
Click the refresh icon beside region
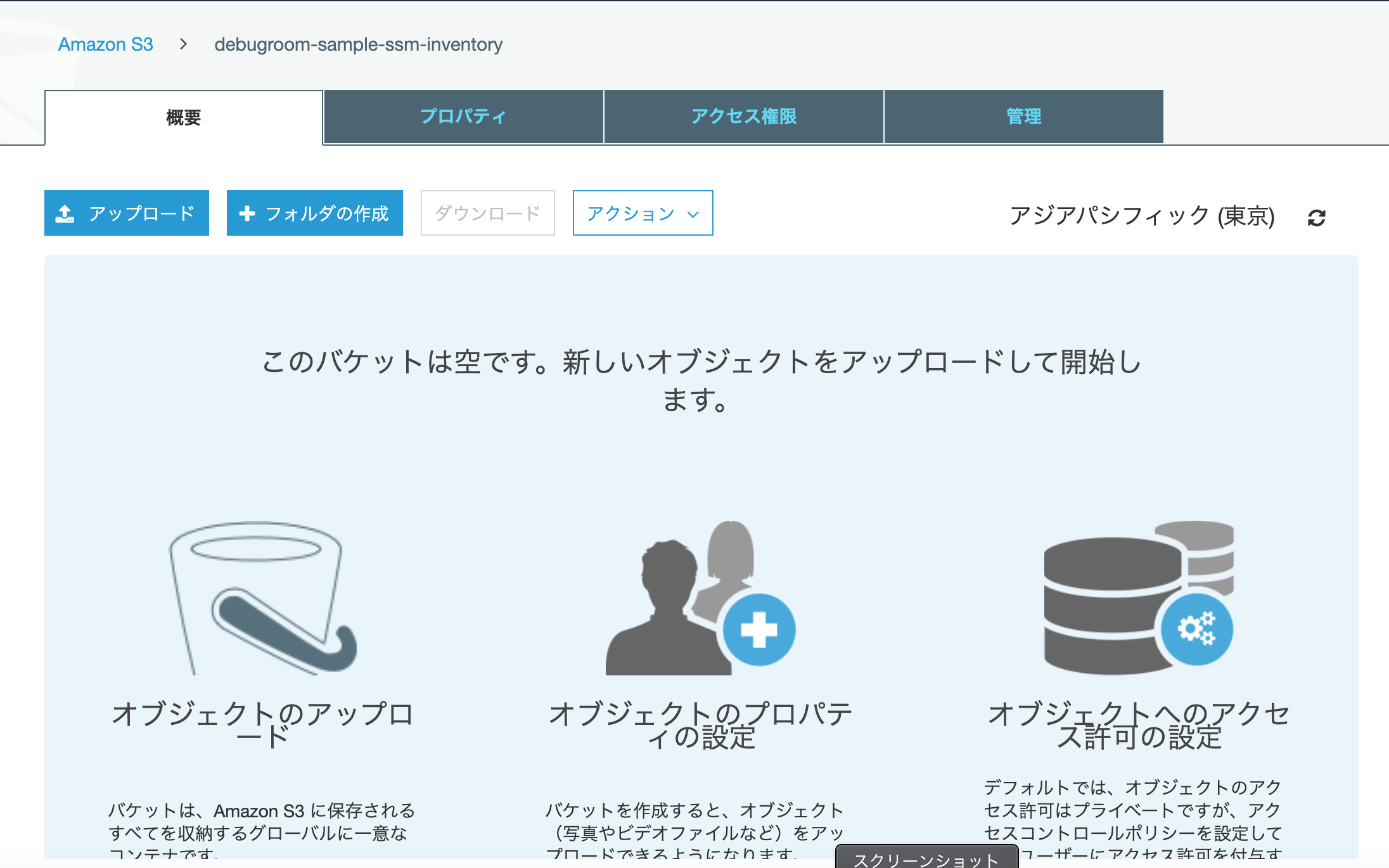pos(1317,217)
